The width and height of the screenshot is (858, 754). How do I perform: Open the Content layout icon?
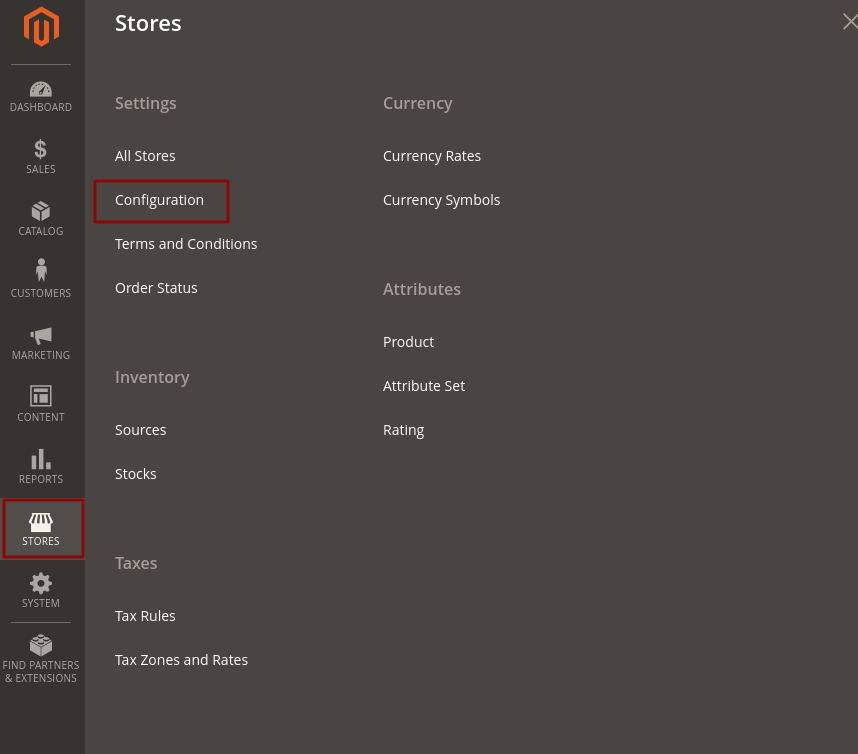[41, 397]
